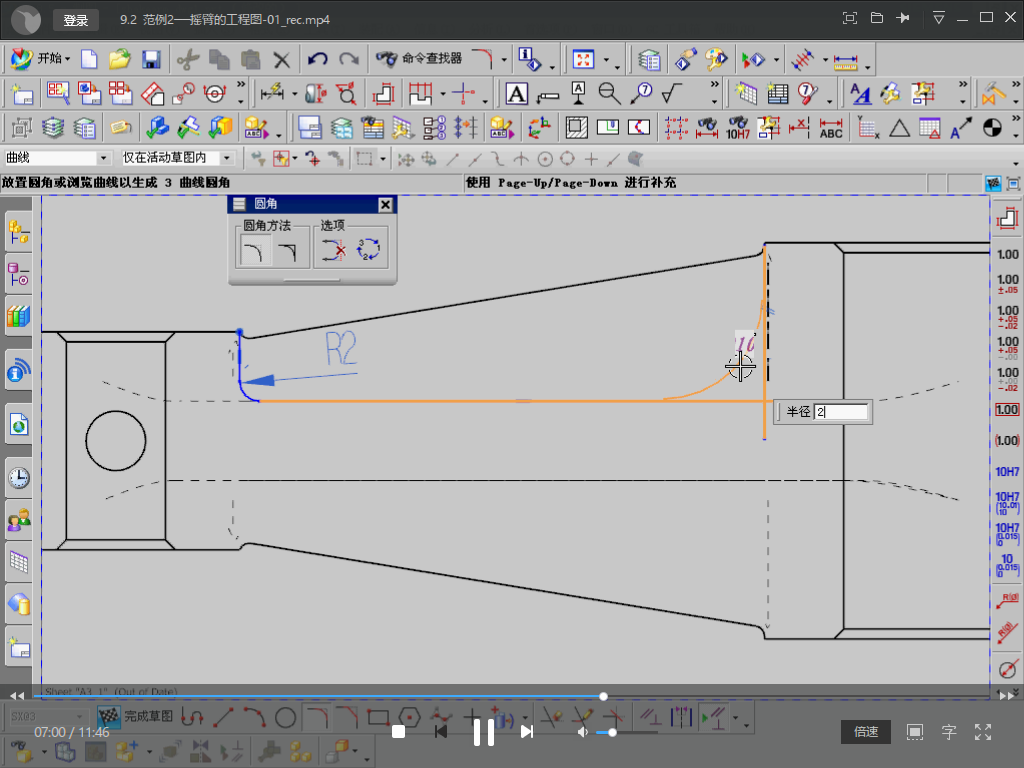Viewport: 1024px width, 768px height.
Task: Select the polygon sketch tool in bottom toolbar
Action: pyautogui.click(x=409, y=718)
